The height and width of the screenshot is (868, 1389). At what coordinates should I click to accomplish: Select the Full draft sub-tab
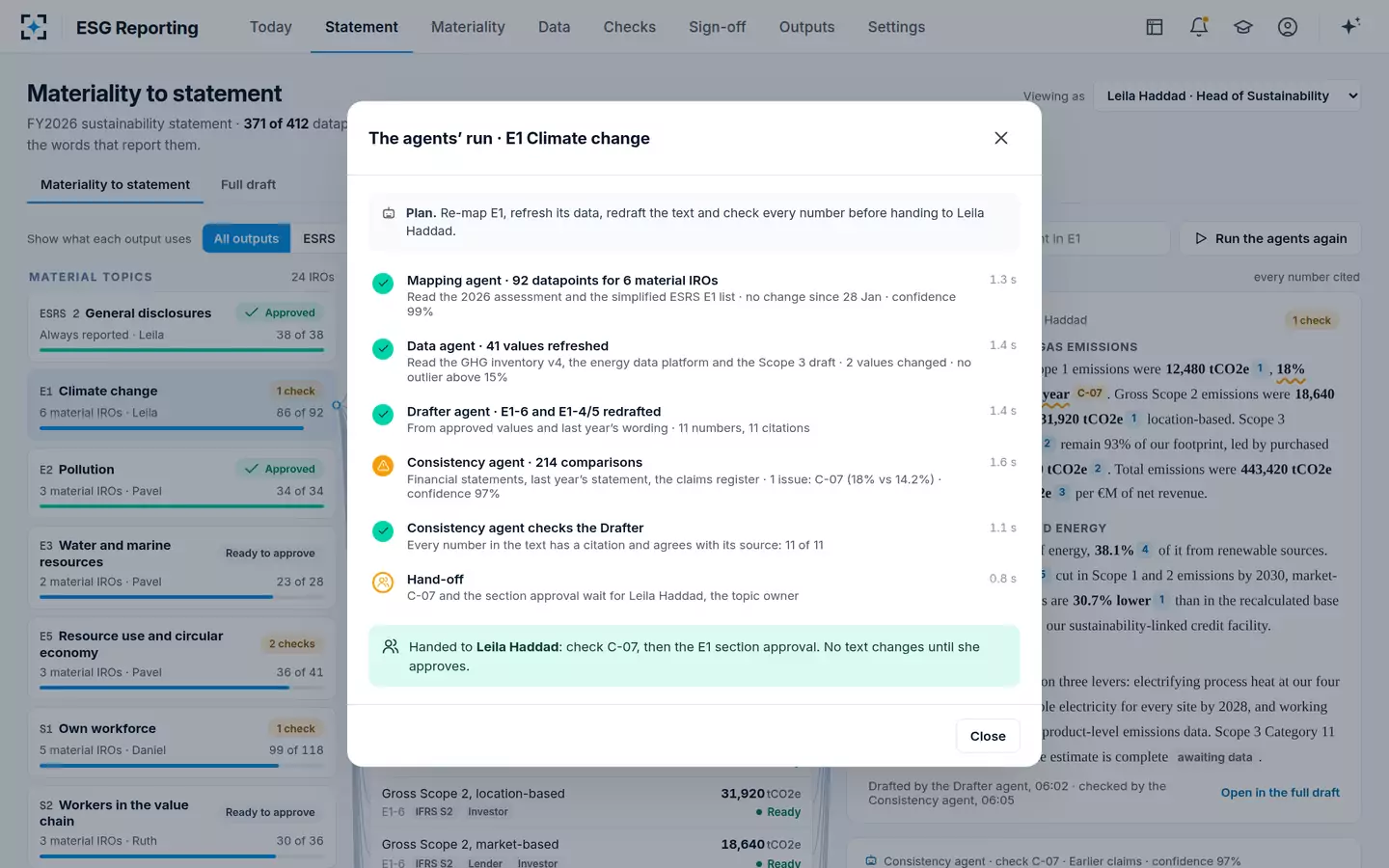[x=248, y=184]
